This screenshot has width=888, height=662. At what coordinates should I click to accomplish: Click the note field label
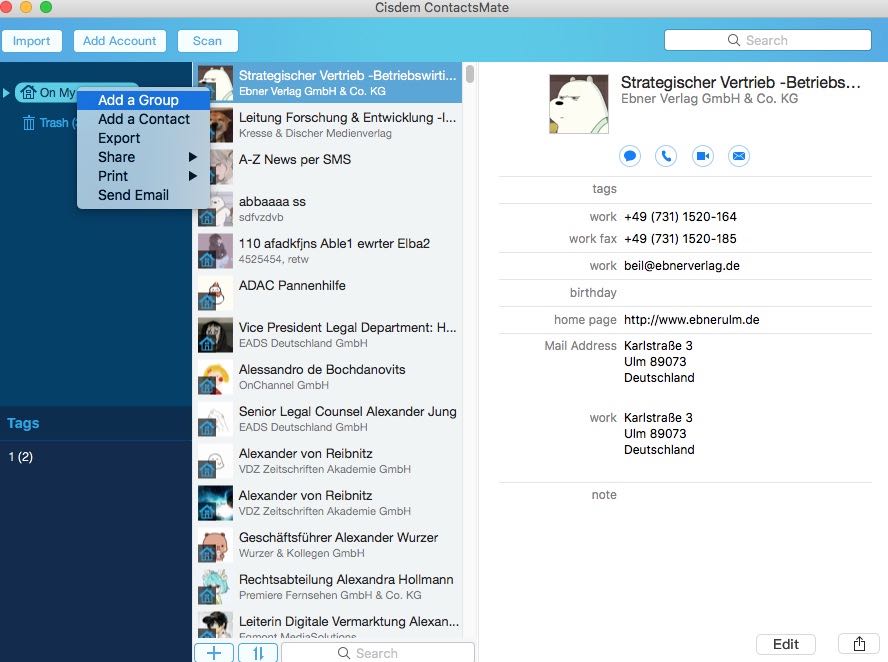(604, 494)
